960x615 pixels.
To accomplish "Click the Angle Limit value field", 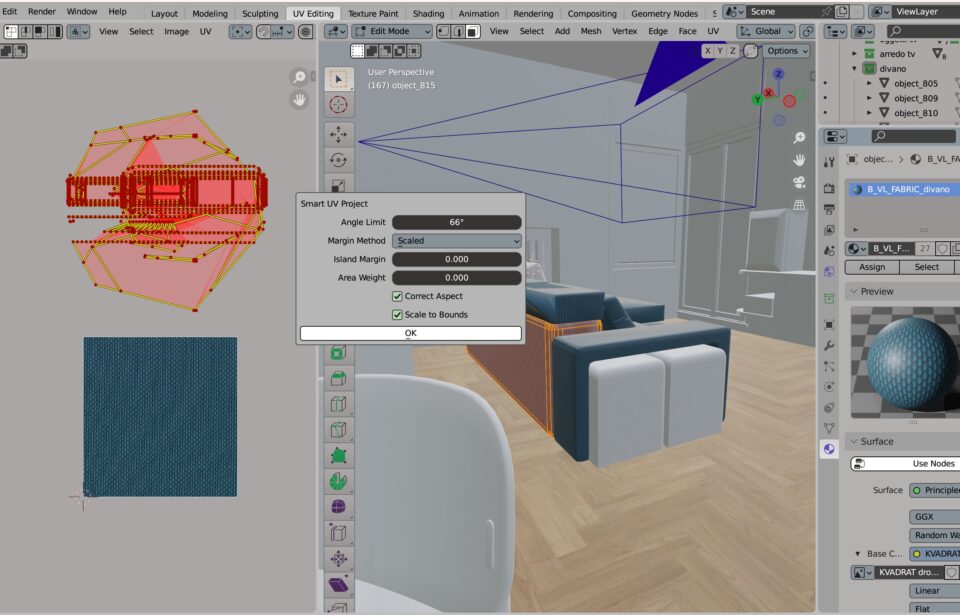I will click(456, 222).
